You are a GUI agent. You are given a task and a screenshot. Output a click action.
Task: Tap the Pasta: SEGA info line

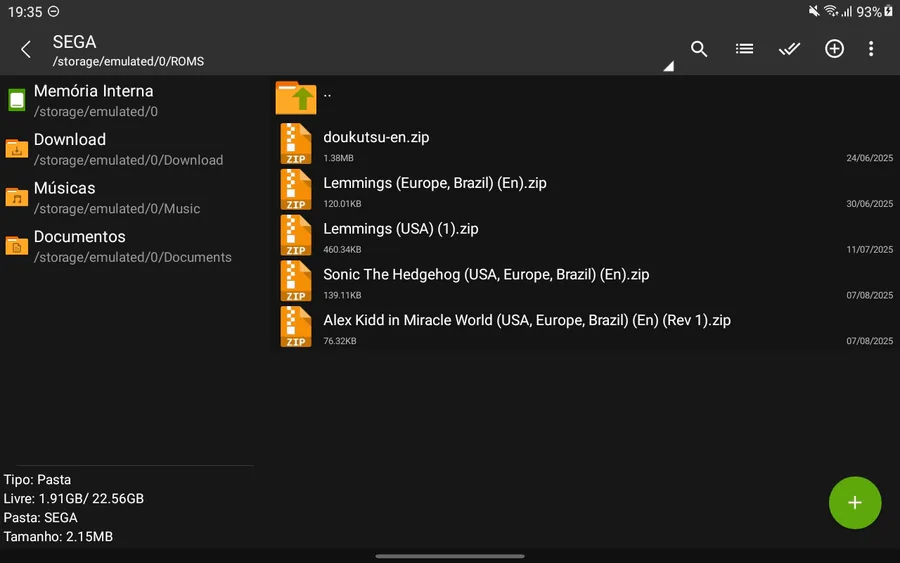point(40,518)
